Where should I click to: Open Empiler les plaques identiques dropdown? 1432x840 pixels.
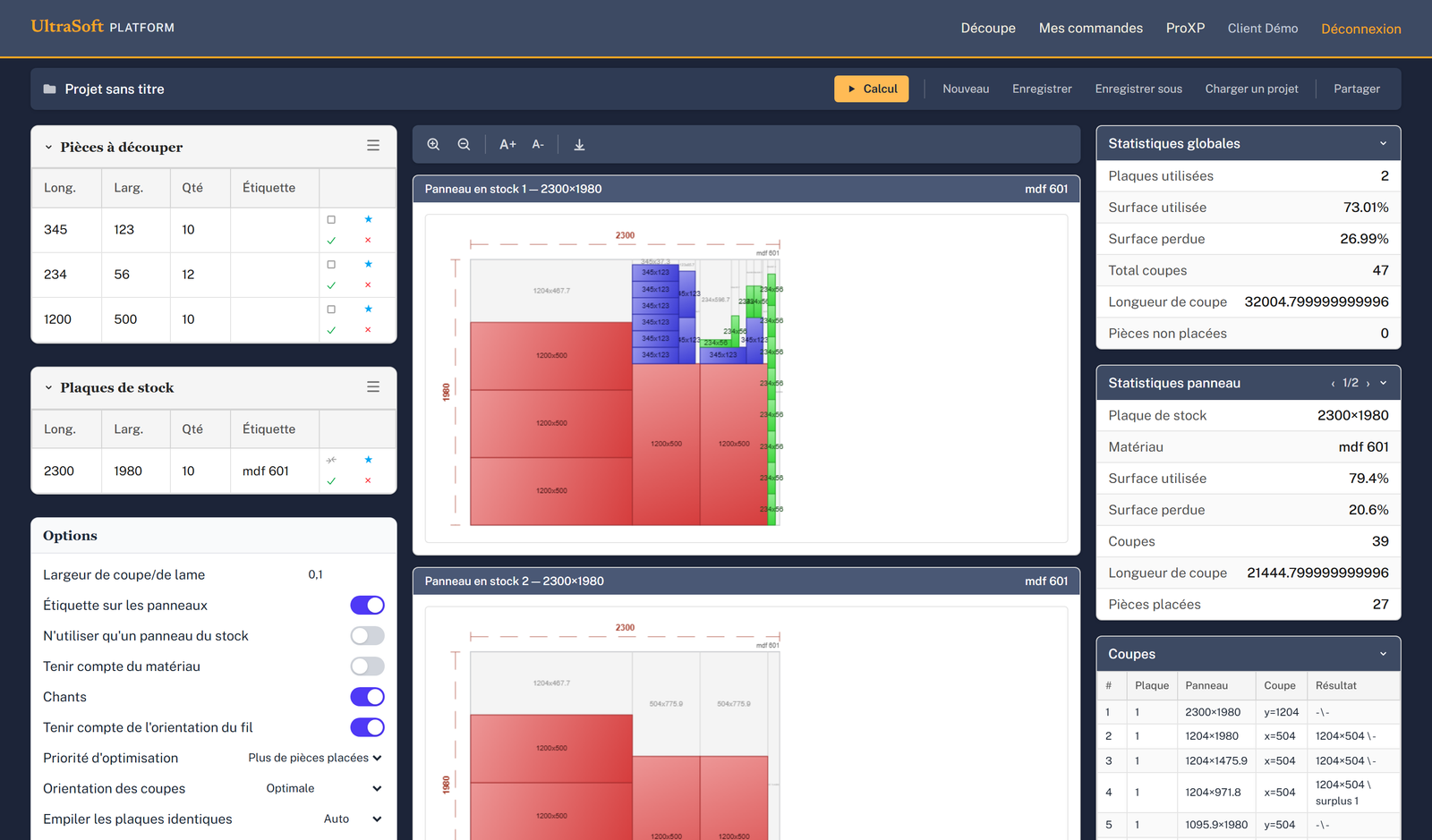353,819
